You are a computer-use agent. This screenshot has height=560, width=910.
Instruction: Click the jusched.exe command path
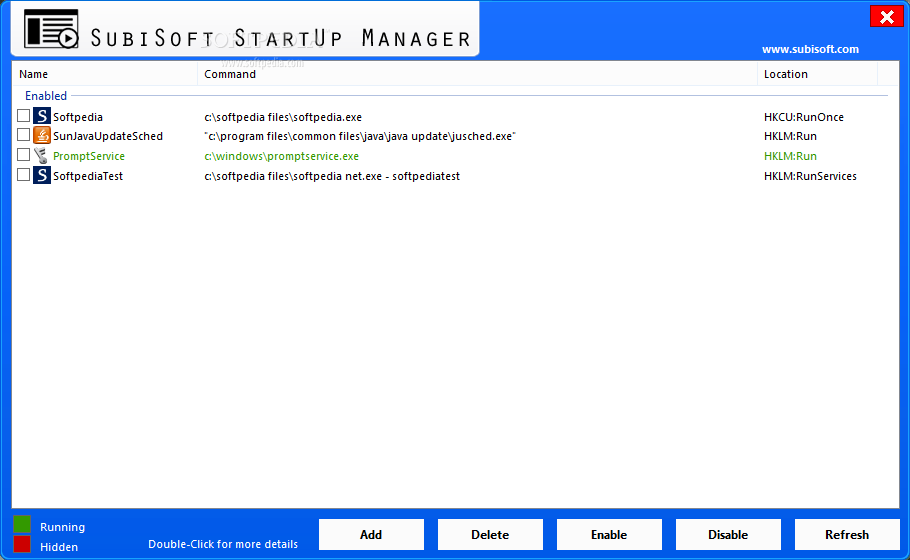(360, 136)
